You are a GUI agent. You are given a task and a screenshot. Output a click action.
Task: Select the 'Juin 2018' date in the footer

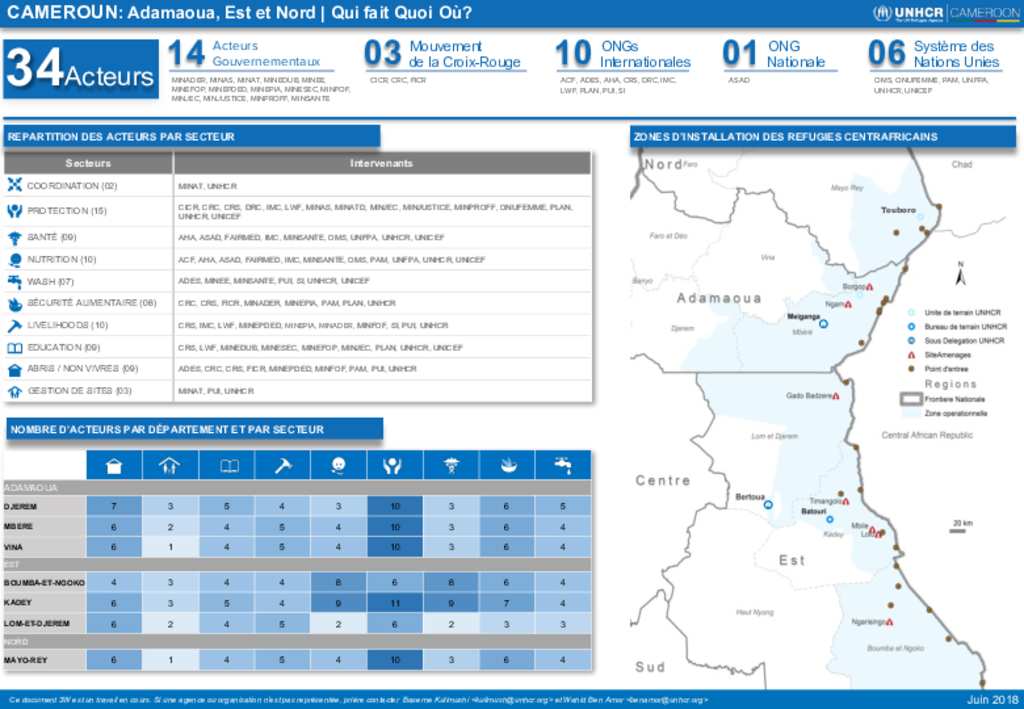pyautogui.click(x=991, y=700)
